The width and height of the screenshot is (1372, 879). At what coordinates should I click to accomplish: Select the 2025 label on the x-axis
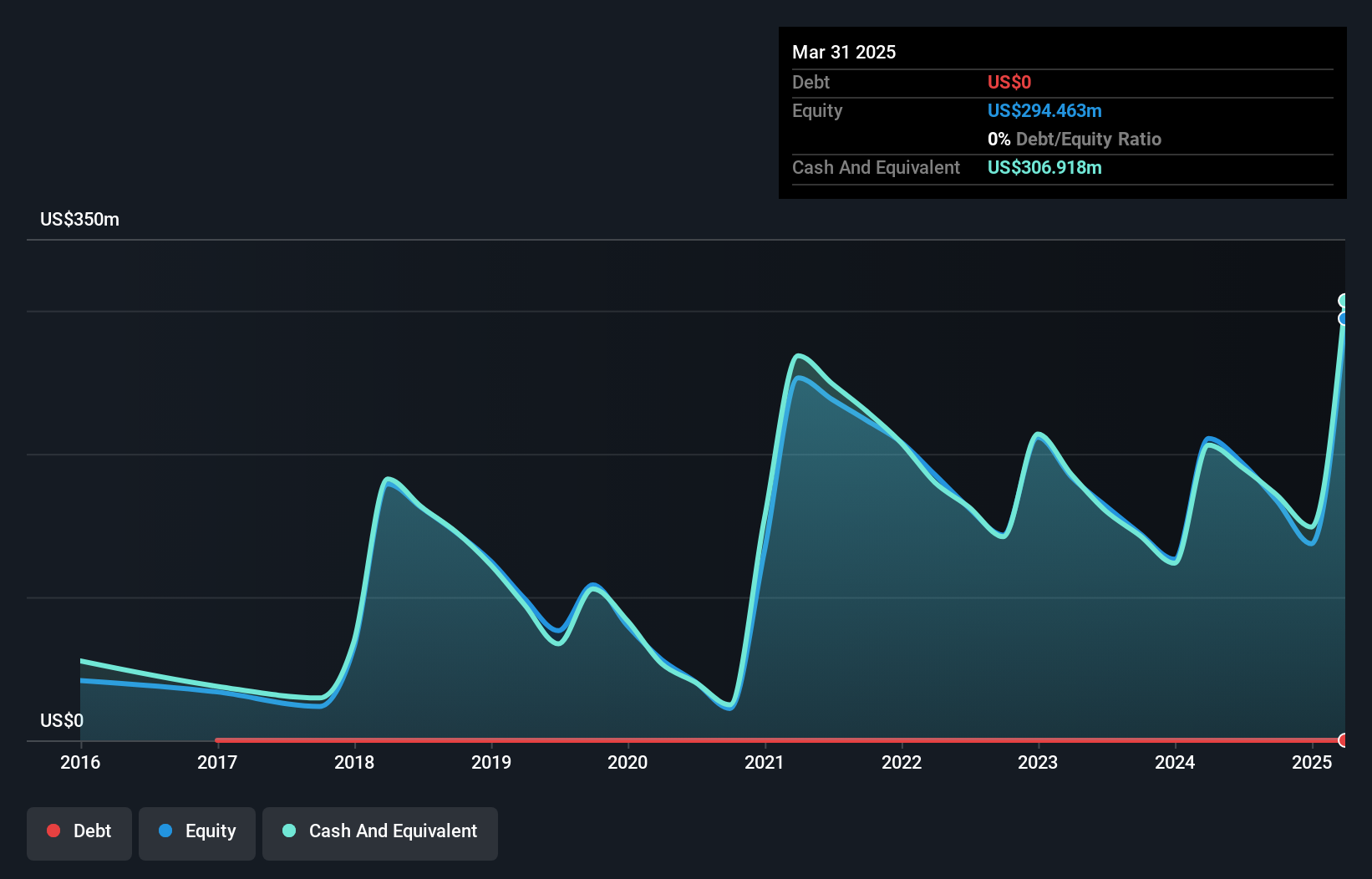click(1312, 762)
